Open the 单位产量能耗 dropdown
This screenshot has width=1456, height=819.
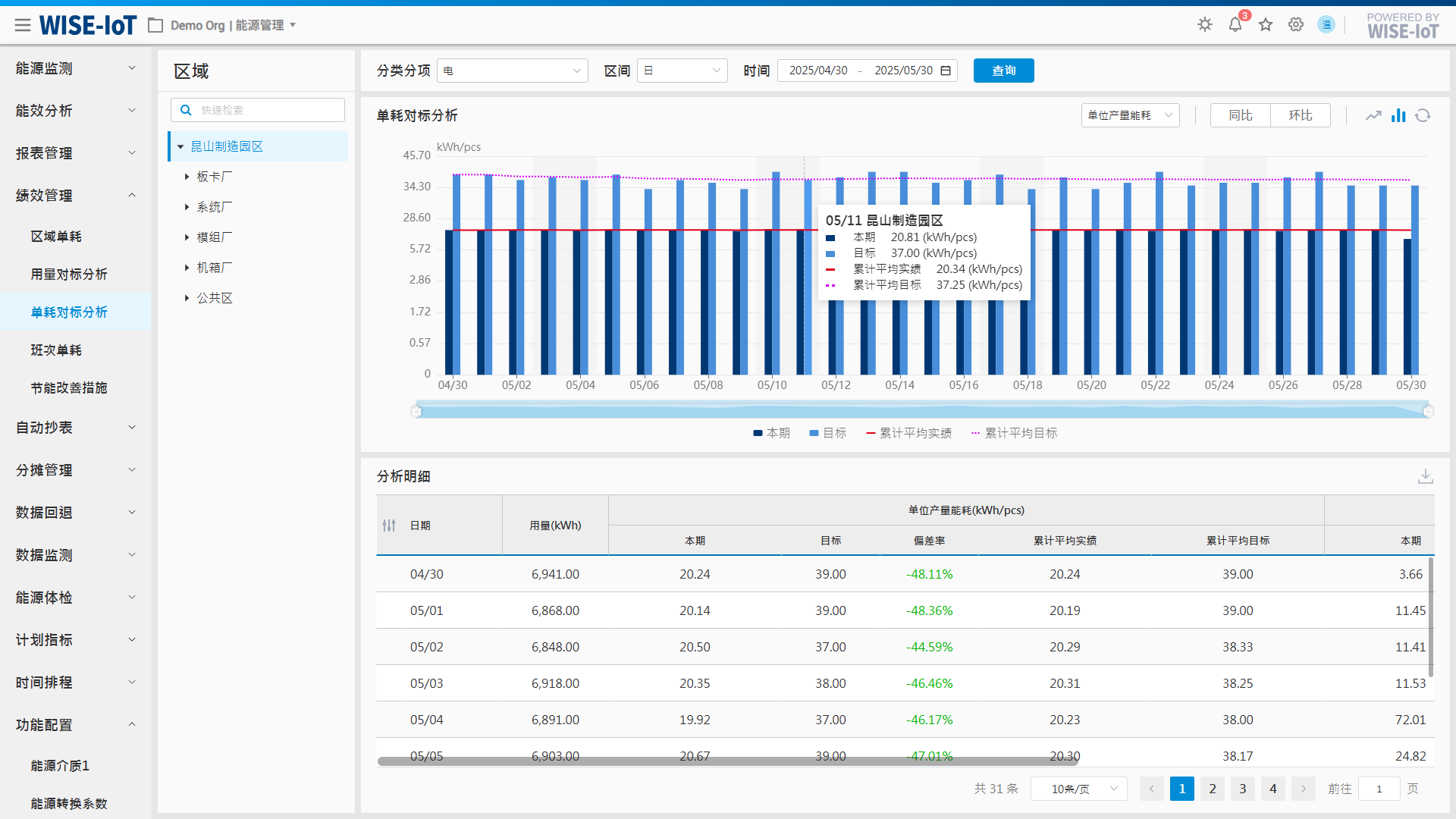point(1130,115)
